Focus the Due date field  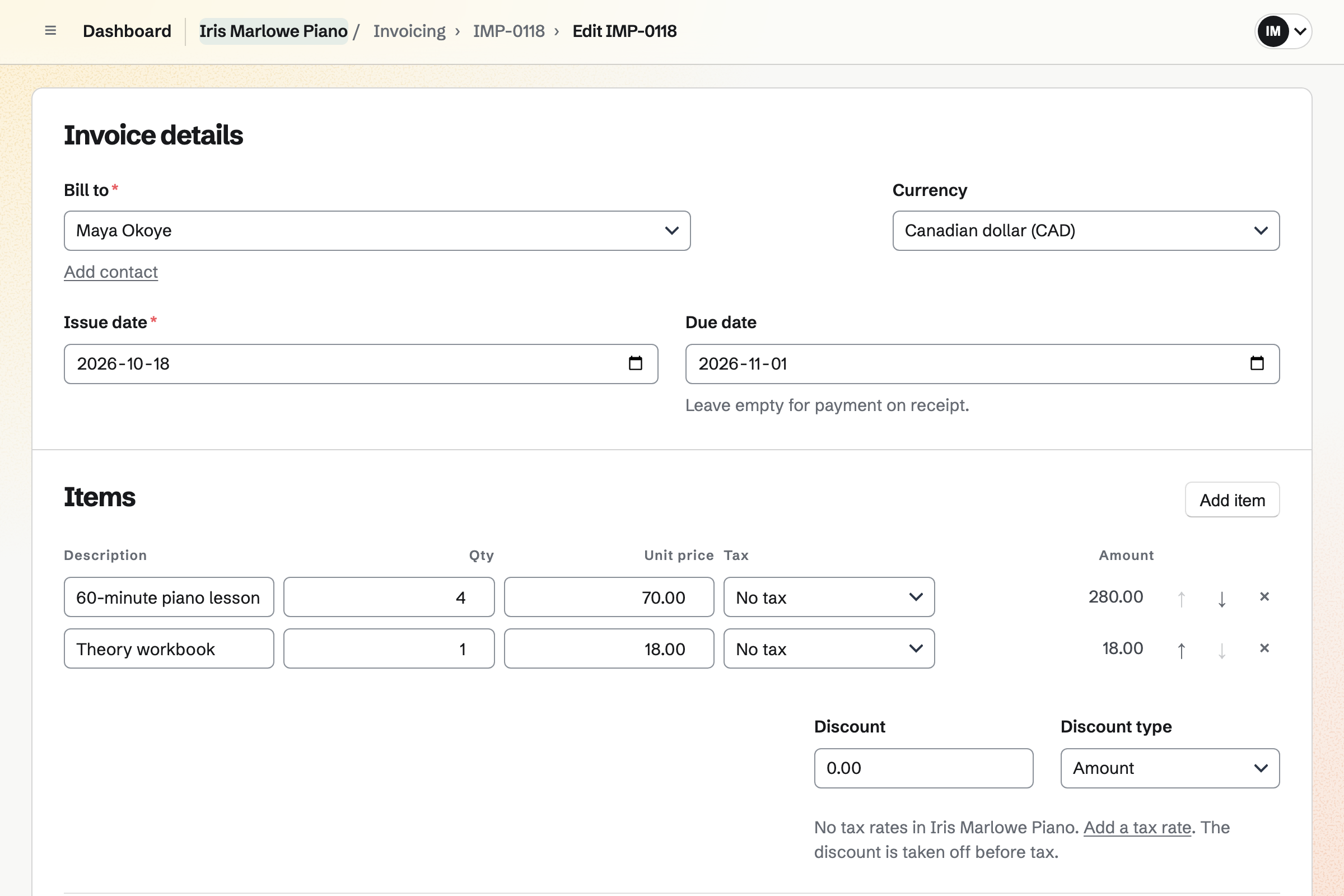pyautogui.click(x=982, y=364)
